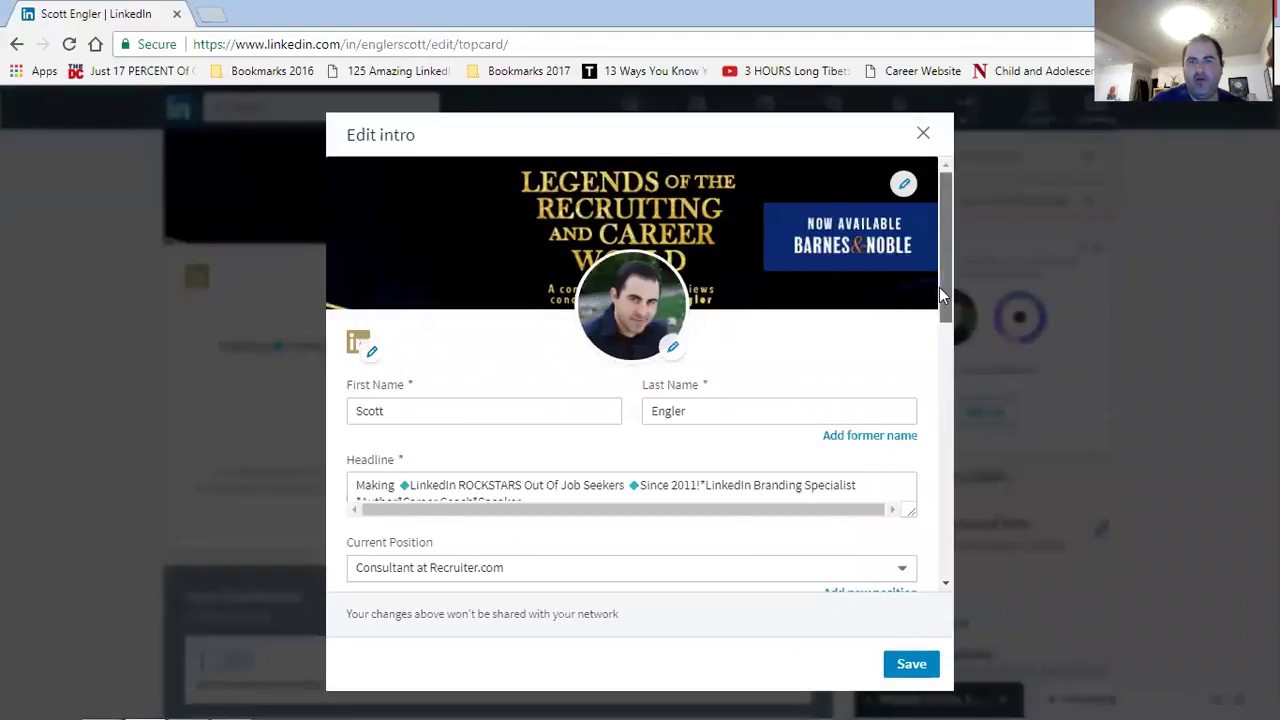Reload the page with the refresh icon
The image size is (1280, 720).
tap(69, 44)
